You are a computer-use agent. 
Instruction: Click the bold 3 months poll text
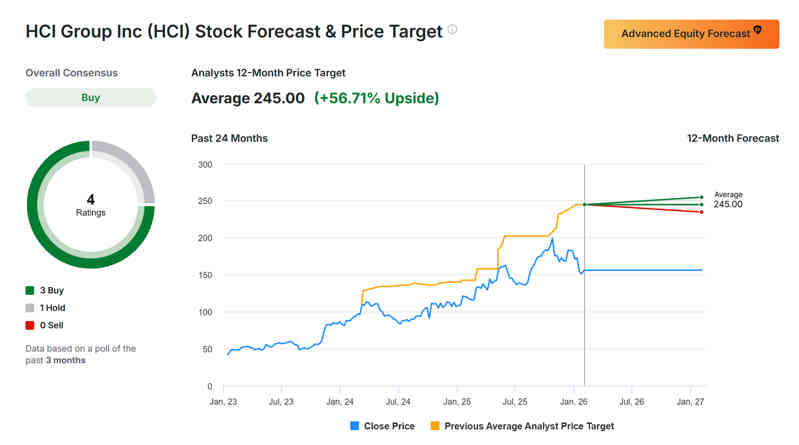point(65,360)
